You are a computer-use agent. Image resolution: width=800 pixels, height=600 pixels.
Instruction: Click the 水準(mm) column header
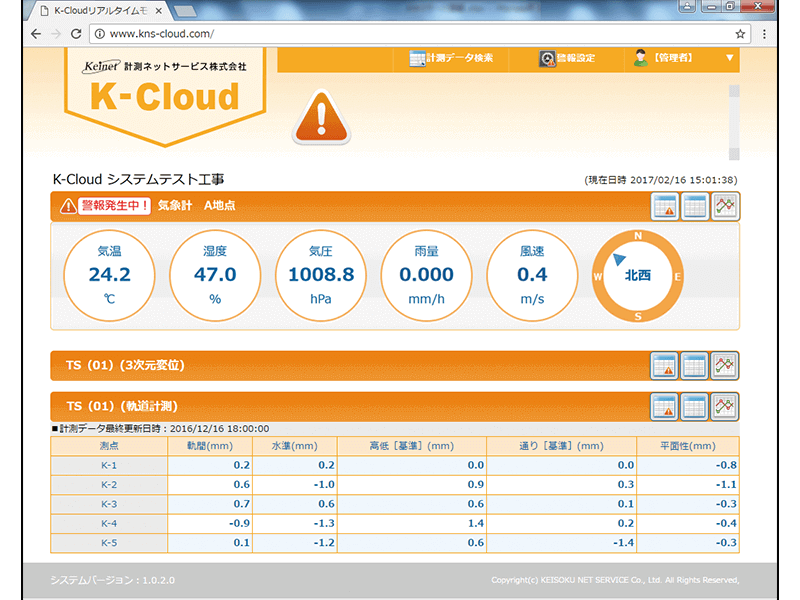click(x=294, y=446)
